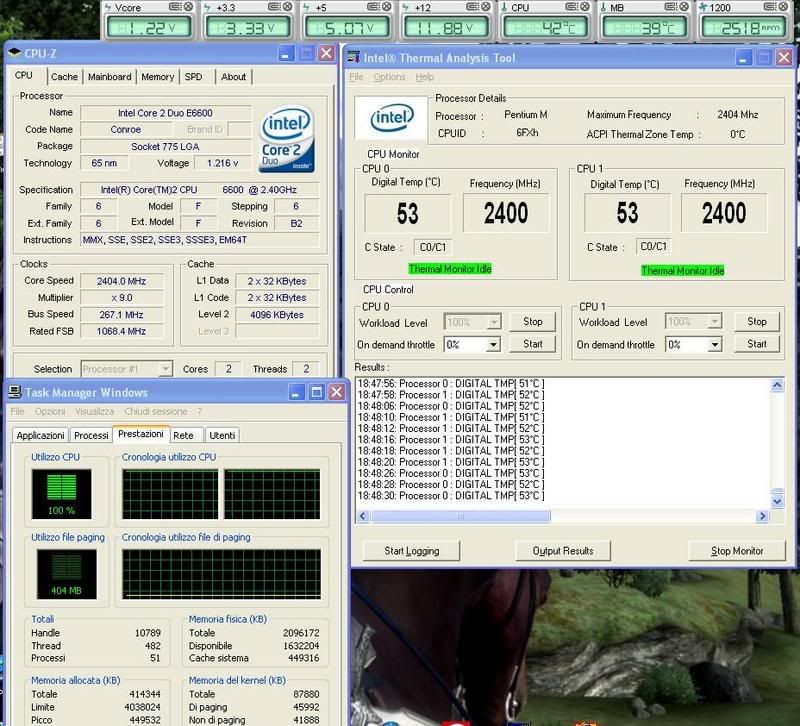
Task: Open the options icon on the +5 gadget
Action: (373, 7)
